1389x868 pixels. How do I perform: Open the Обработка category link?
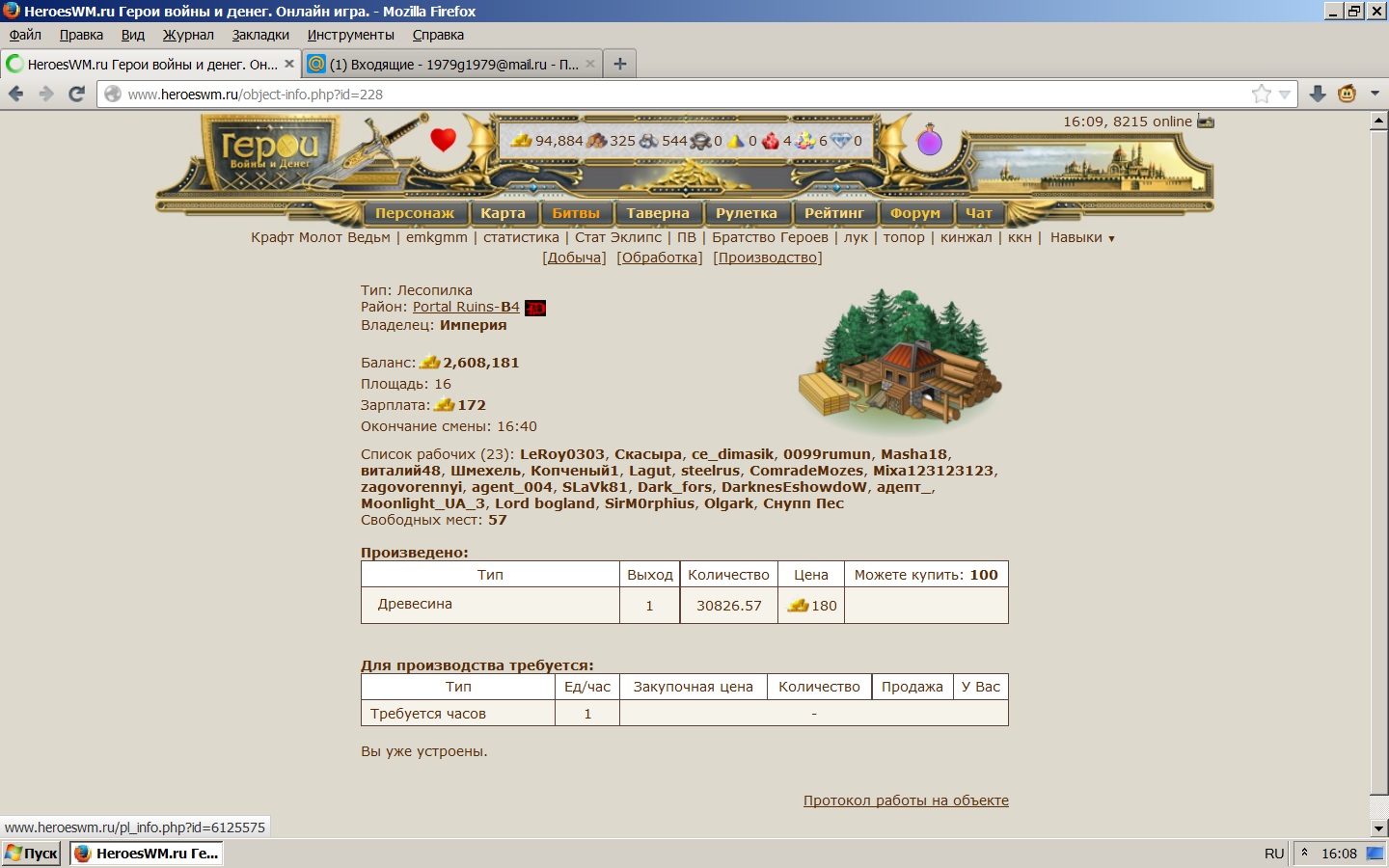click(660, 258)
